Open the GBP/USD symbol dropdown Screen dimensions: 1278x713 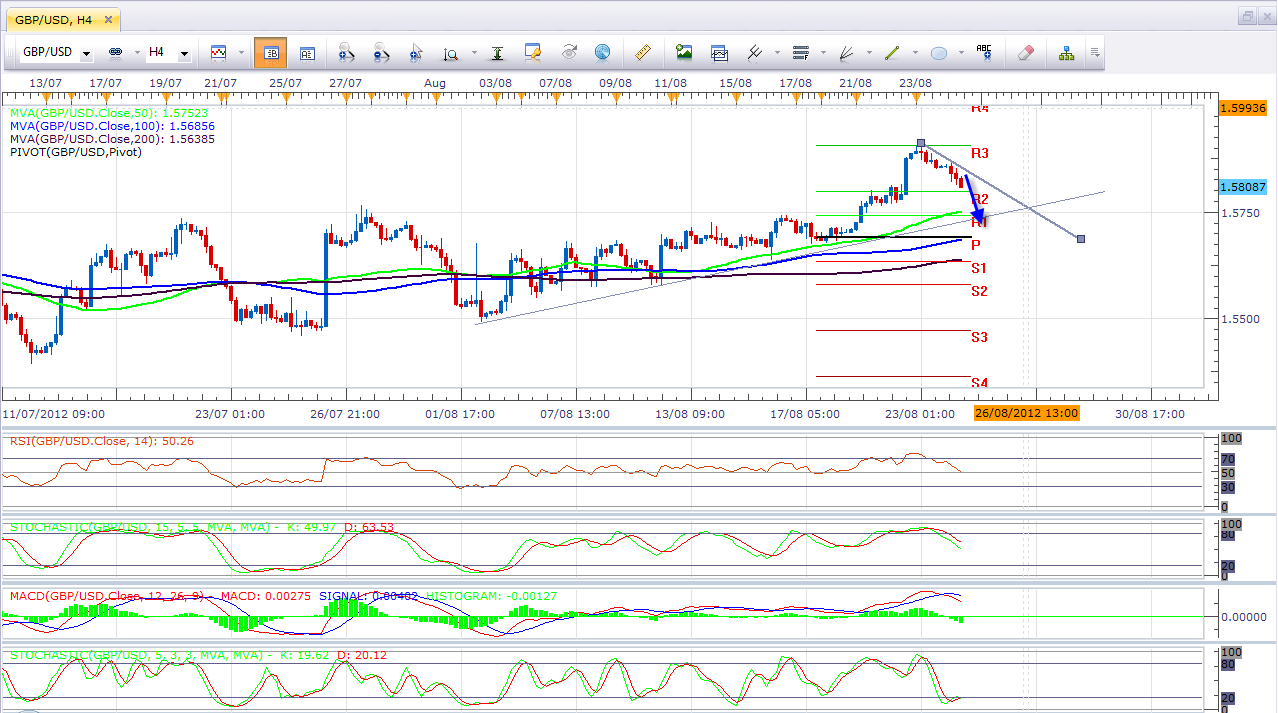coord(87,53)
